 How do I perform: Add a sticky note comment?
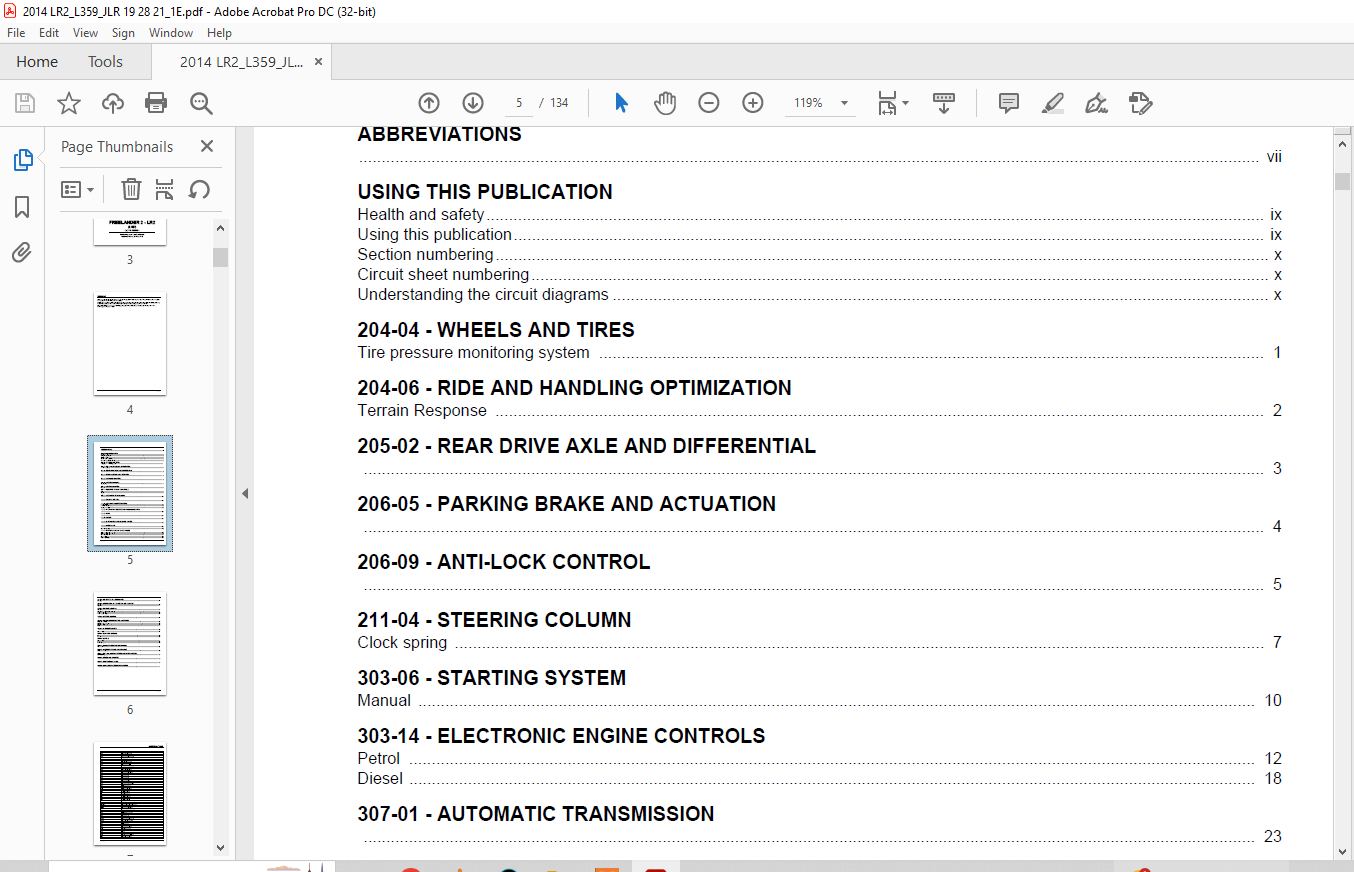click(x=1009, y=103)
